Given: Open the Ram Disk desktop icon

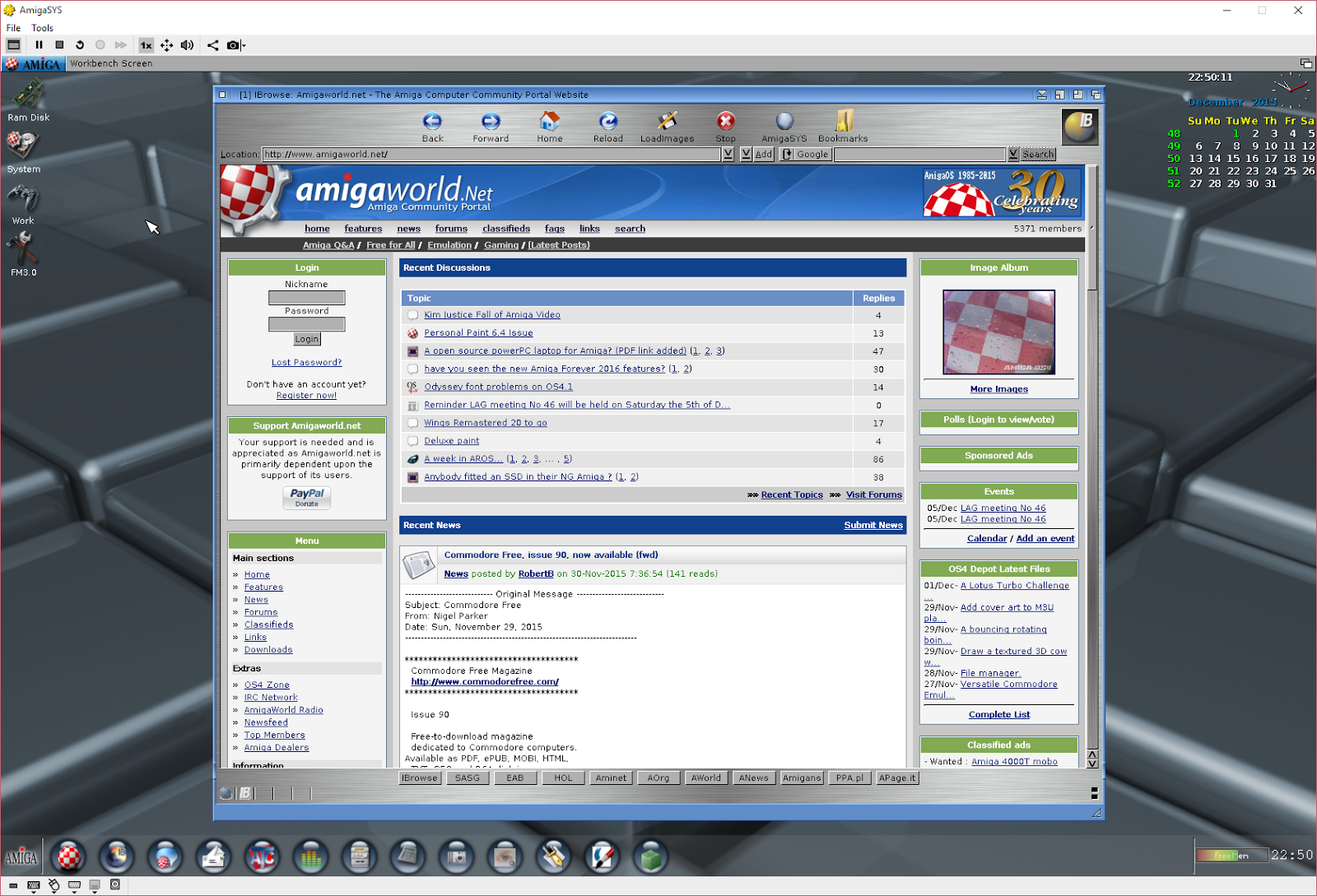Looking at the screenshot, I should (x=29, y=100).
